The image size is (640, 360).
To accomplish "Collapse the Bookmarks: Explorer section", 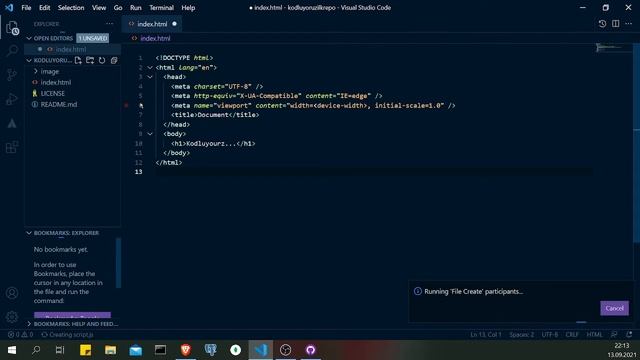I will click(x=29, y=233).
